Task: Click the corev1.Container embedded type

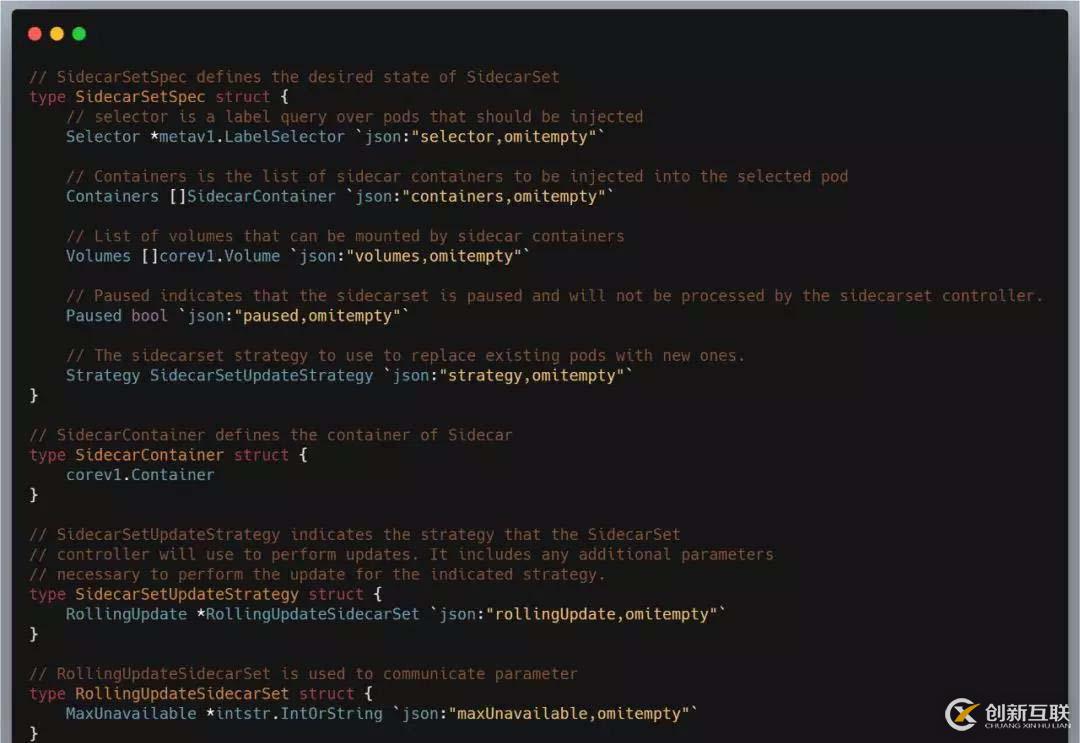Action: (x=140, y=474)
